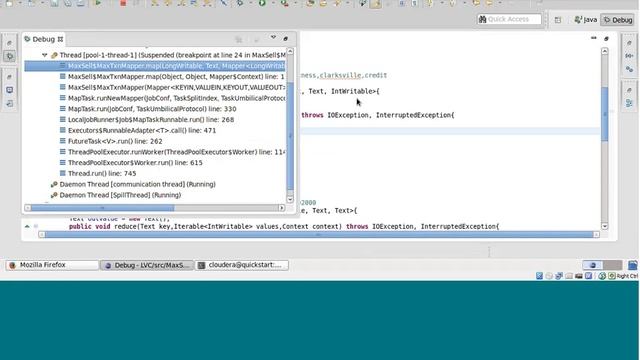Click first VirtualBox status bar icon
Screen dimensions: 640x360
[x=540, y=276]
